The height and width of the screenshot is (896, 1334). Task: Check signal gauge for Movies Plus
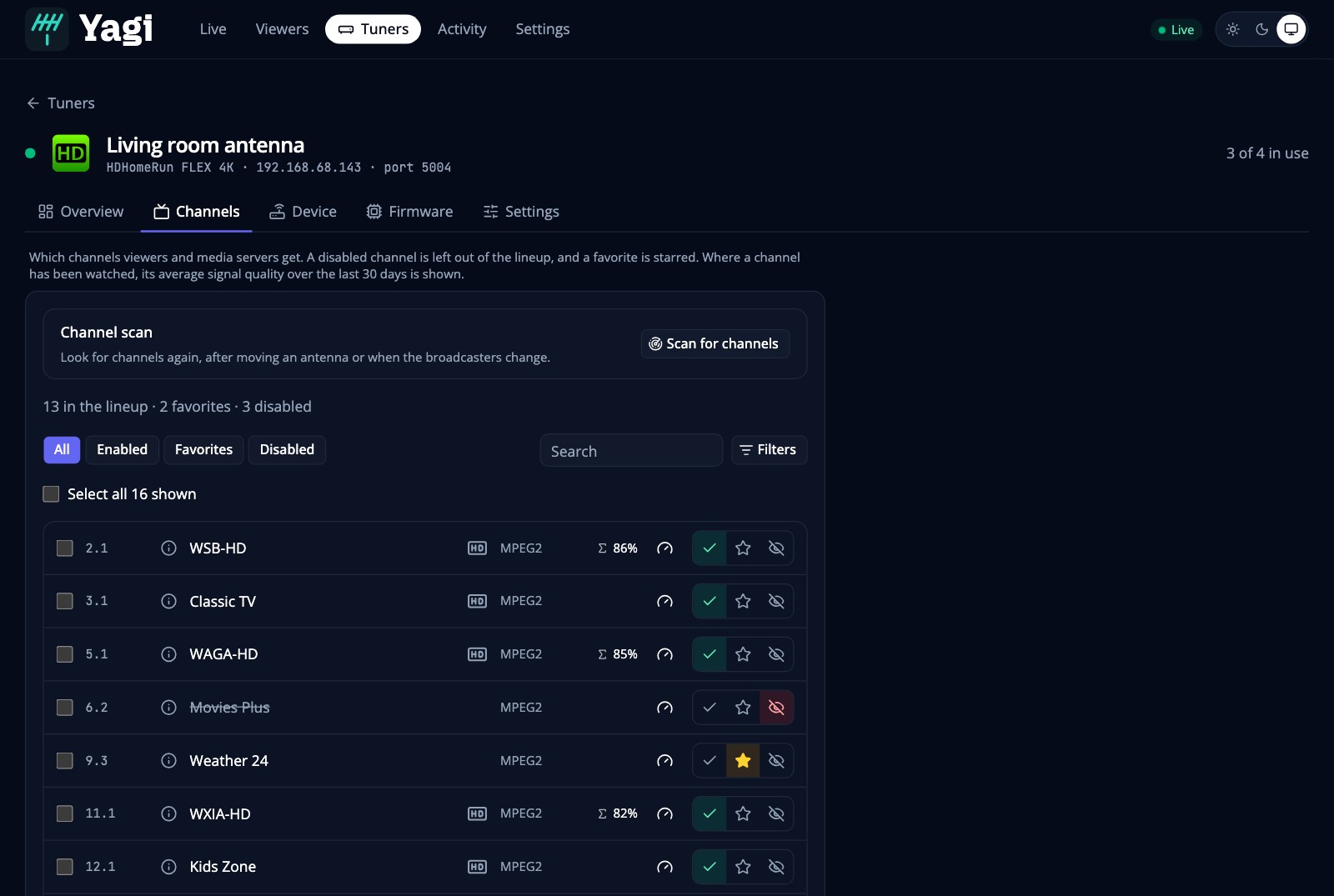[664, 708]
